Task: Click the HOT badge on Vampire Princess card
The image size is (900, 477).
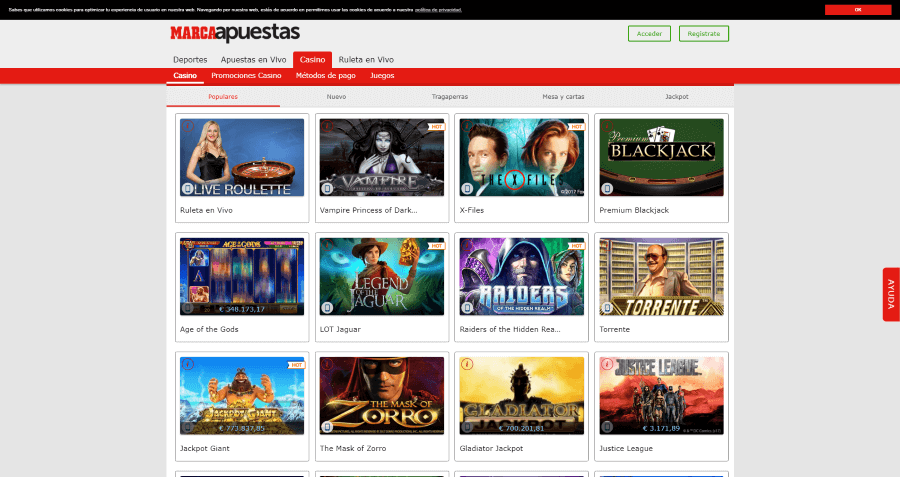Action: click(436, 127)
